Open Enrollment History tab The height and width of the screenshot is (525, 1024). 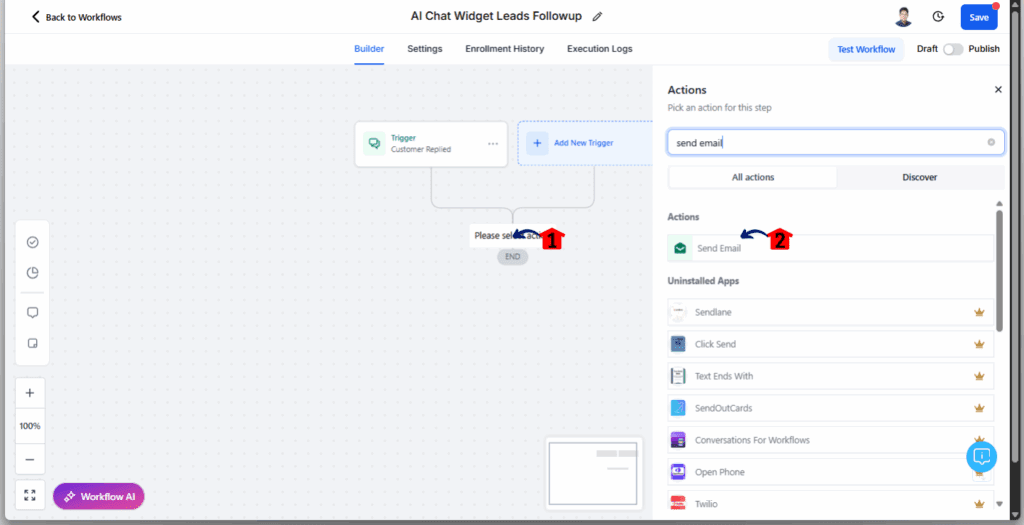tap(504, 49)
